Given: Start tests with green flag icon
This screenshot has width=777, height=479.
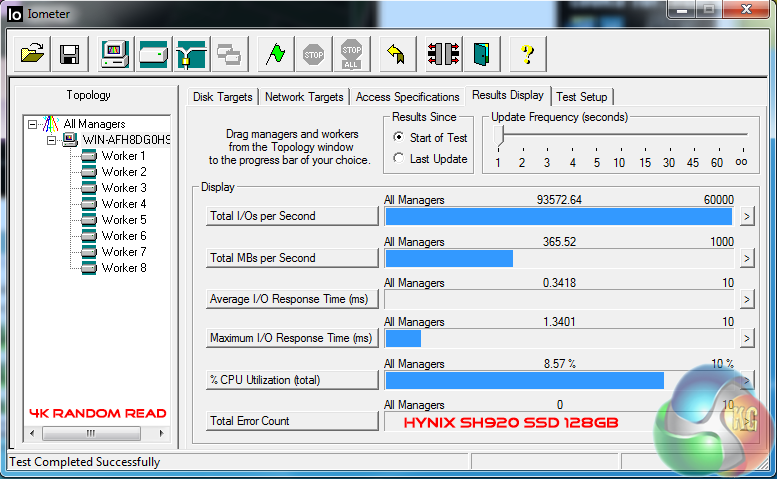Looking at the screenshot, I should (x=276, y=53).
